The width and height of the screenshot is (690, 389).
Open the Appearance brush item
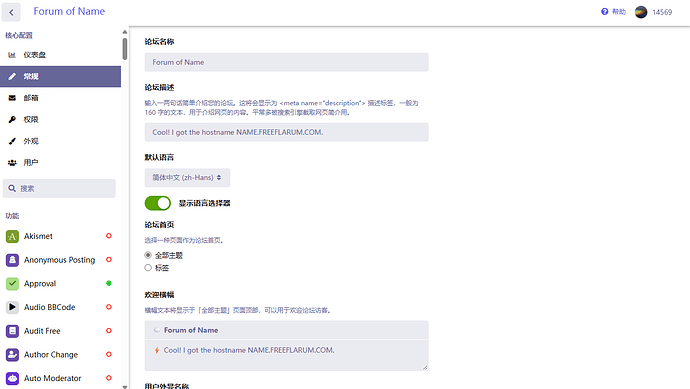(60, 141)
